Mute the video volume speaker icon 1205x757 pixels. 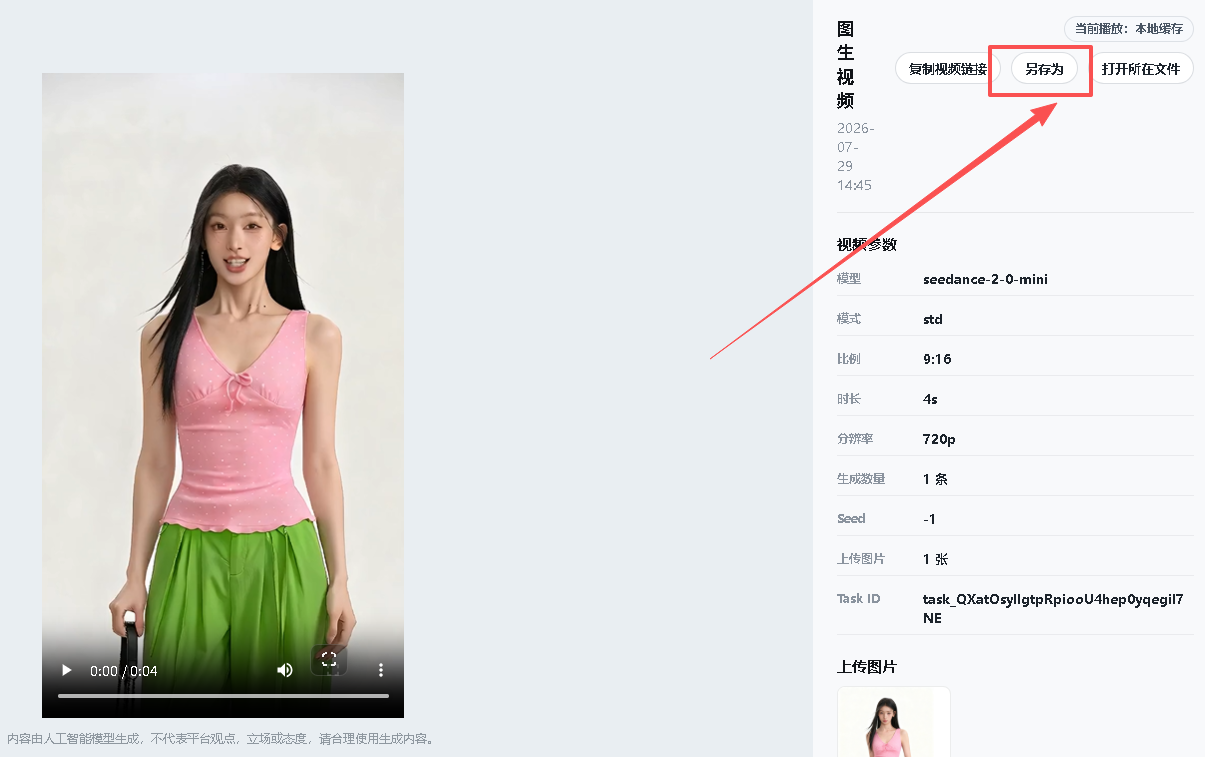(285, 670)
